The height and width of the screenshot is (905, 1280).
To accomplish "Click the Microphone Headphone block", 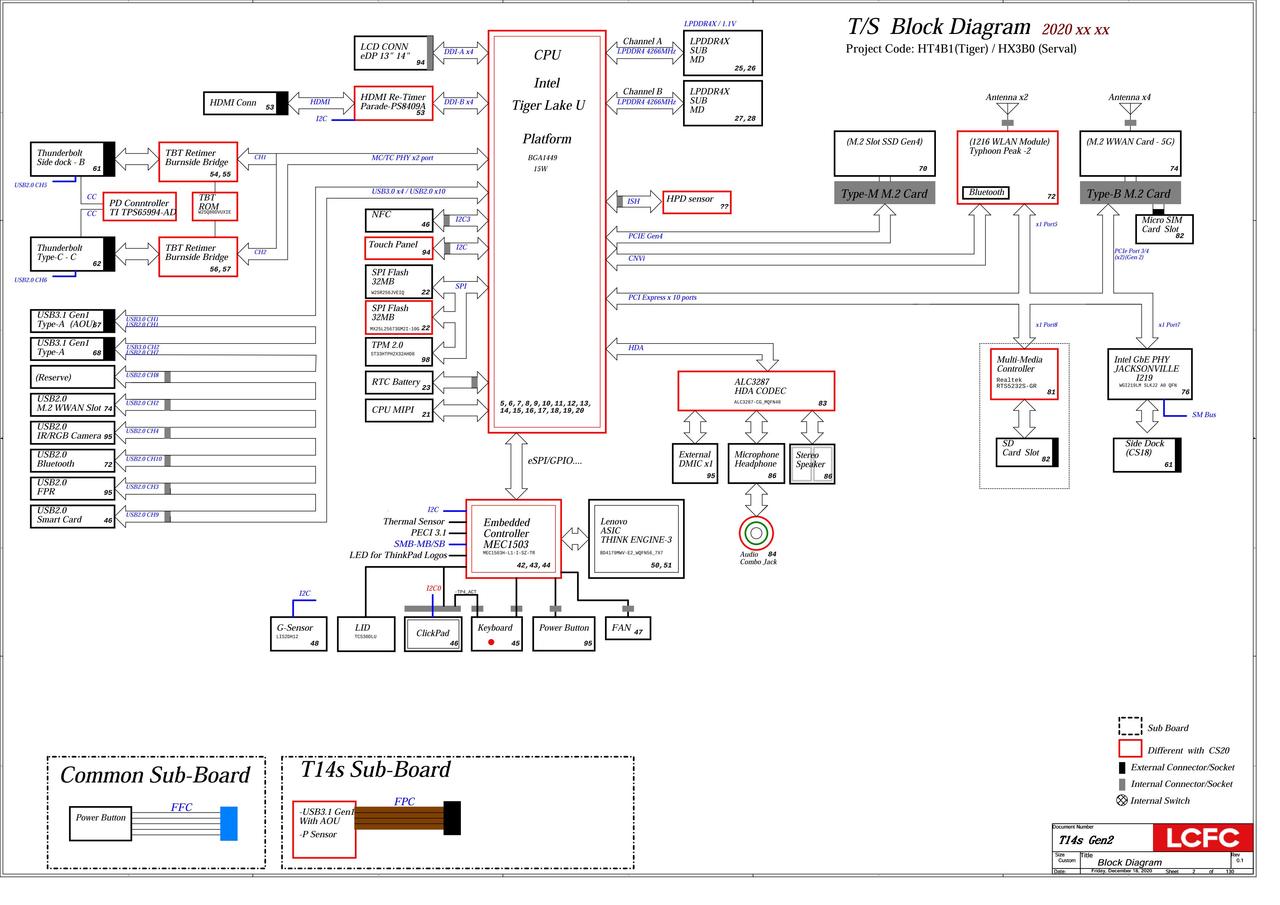I will 756,464.
